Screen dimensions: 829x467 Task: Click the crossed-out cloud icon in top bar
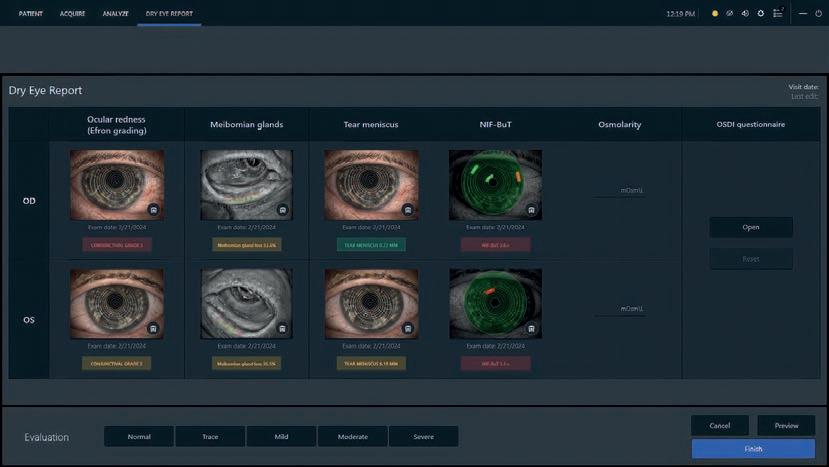[x=730, y=13]
